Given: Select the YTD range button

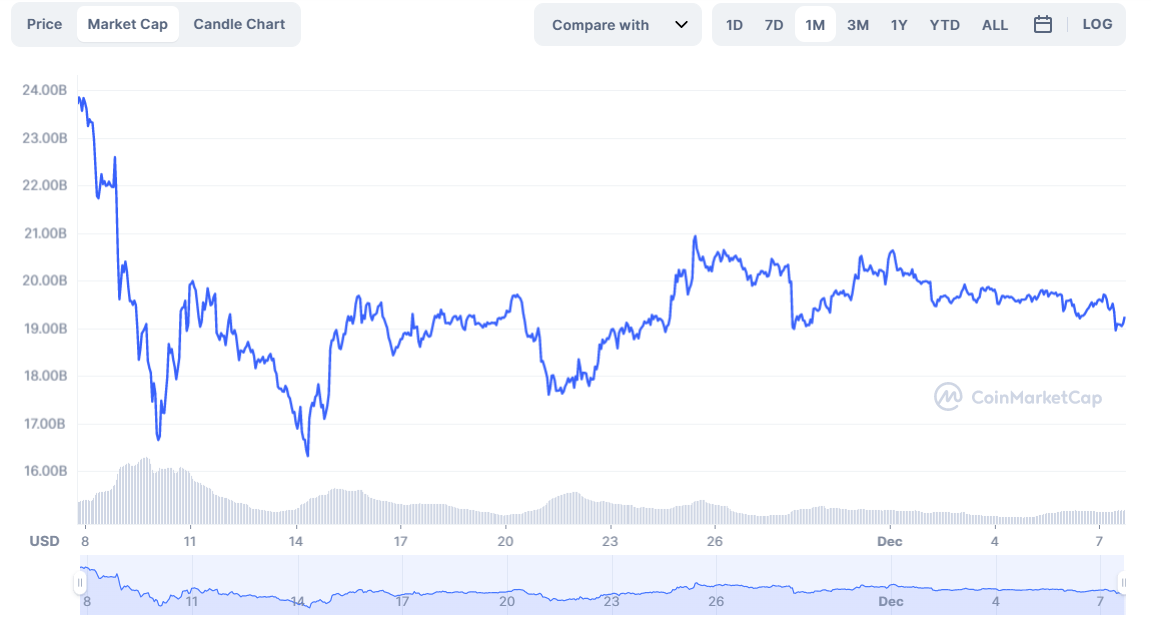Looking at the screenshot, I should pos(944,25).
